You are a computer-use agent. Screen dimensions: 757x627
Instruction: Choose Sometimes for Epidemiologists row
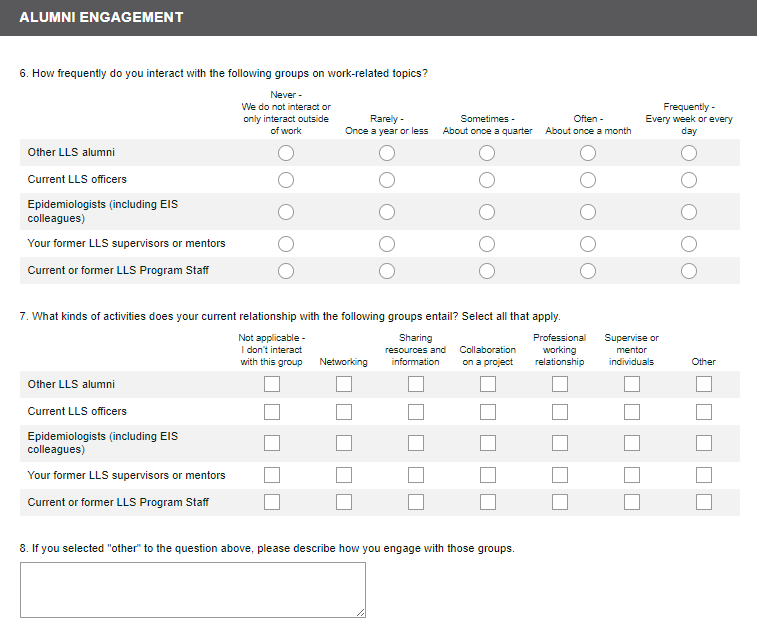[487, 212]
